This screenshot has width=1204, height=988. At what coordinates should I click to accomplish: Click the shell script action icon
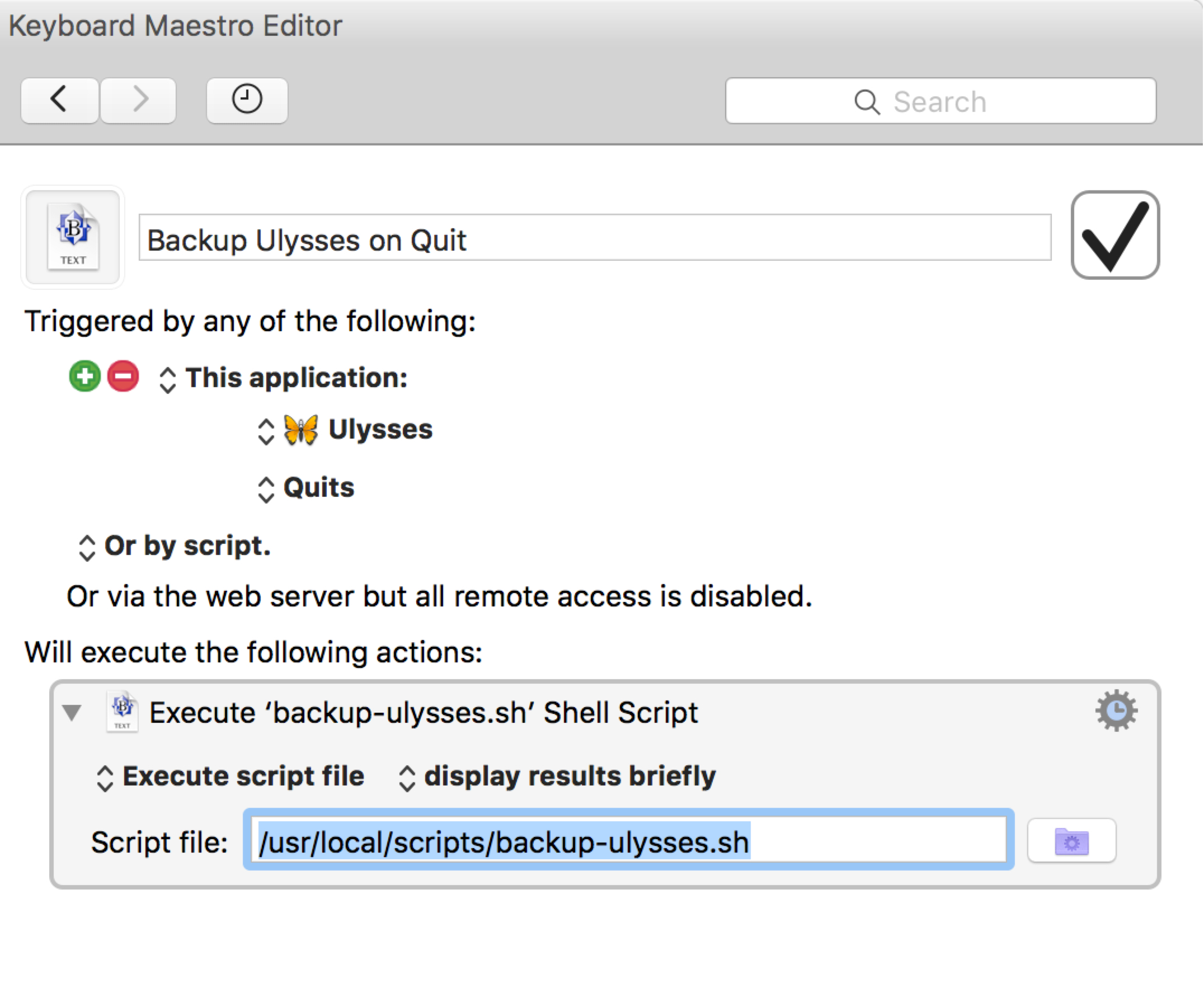[123, 712]
